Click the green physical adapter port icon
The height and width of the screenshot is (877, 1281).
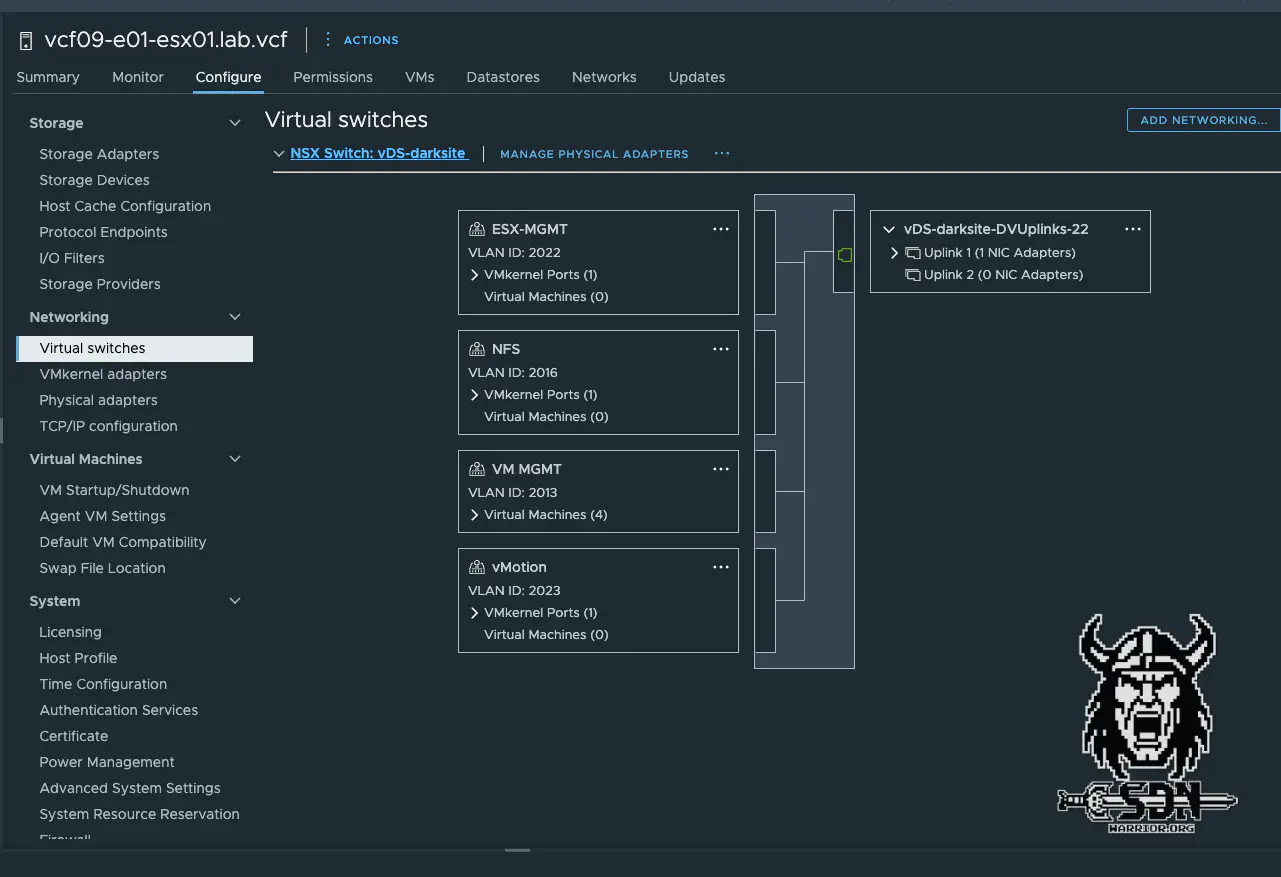(844, 256)
